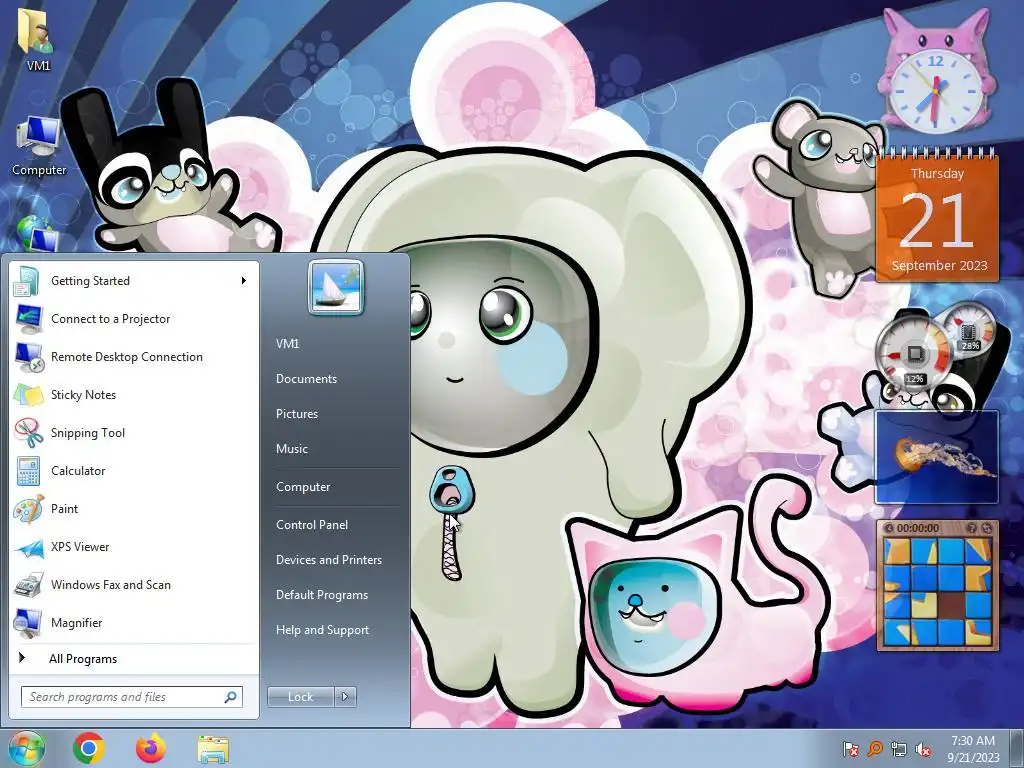The image size is (1024, 768).
Task: Open Remote Desktop Connection icon
Action: coord(29,357)
